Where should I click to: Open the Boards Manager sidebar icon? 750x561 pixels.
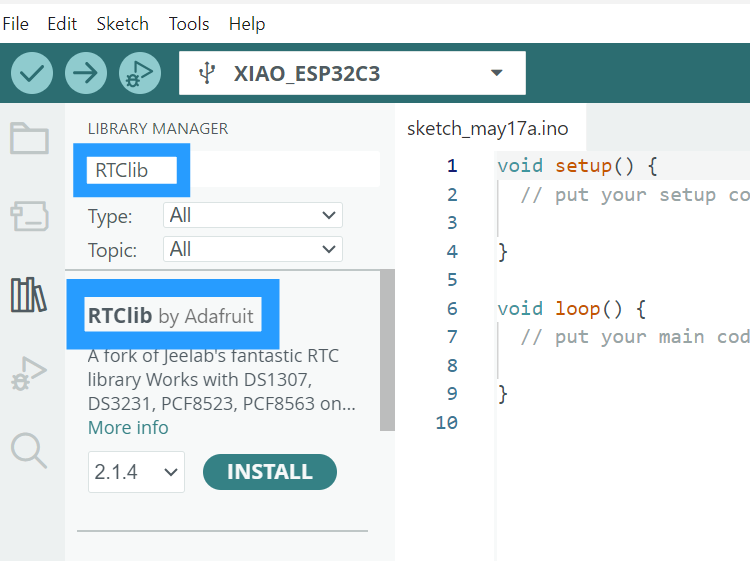(x=30, y=216)
